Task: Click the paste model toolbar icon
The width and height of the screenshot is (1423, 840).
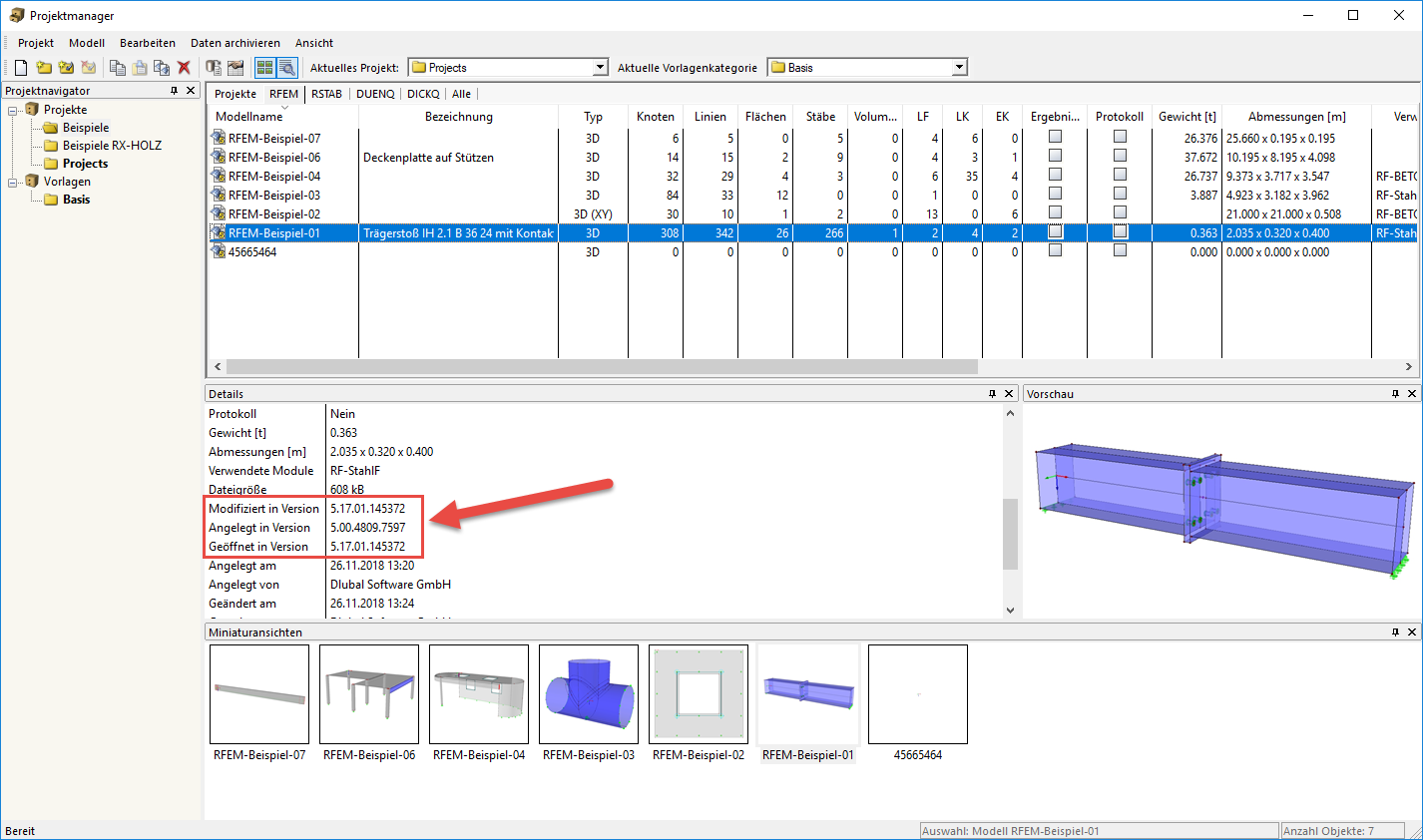Action: tap(139, 67)
